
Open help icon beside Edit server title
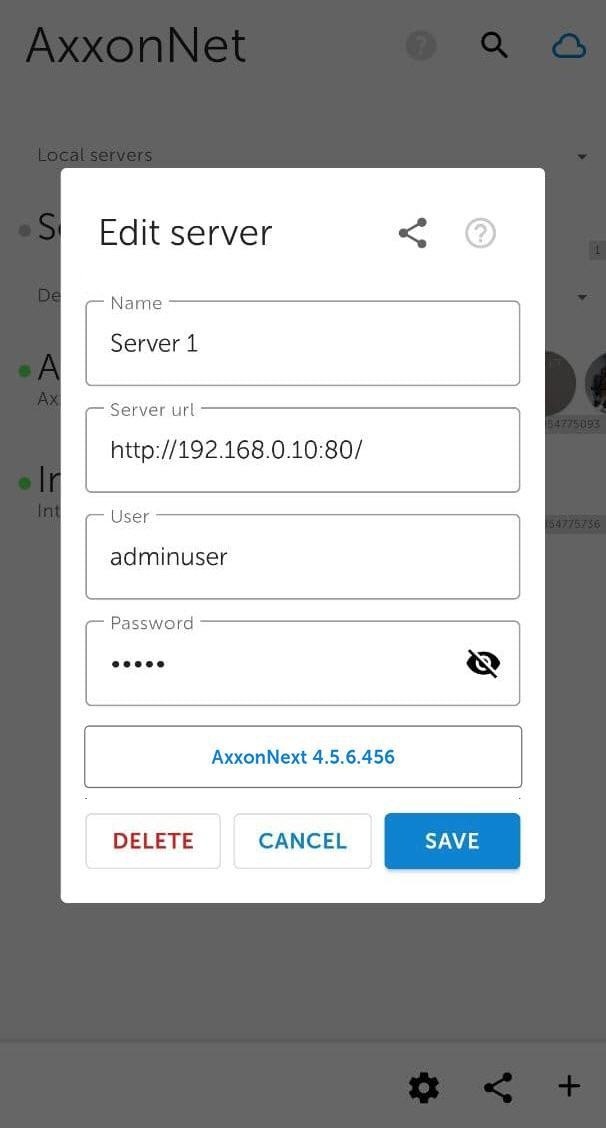click(x=480, y=233)
